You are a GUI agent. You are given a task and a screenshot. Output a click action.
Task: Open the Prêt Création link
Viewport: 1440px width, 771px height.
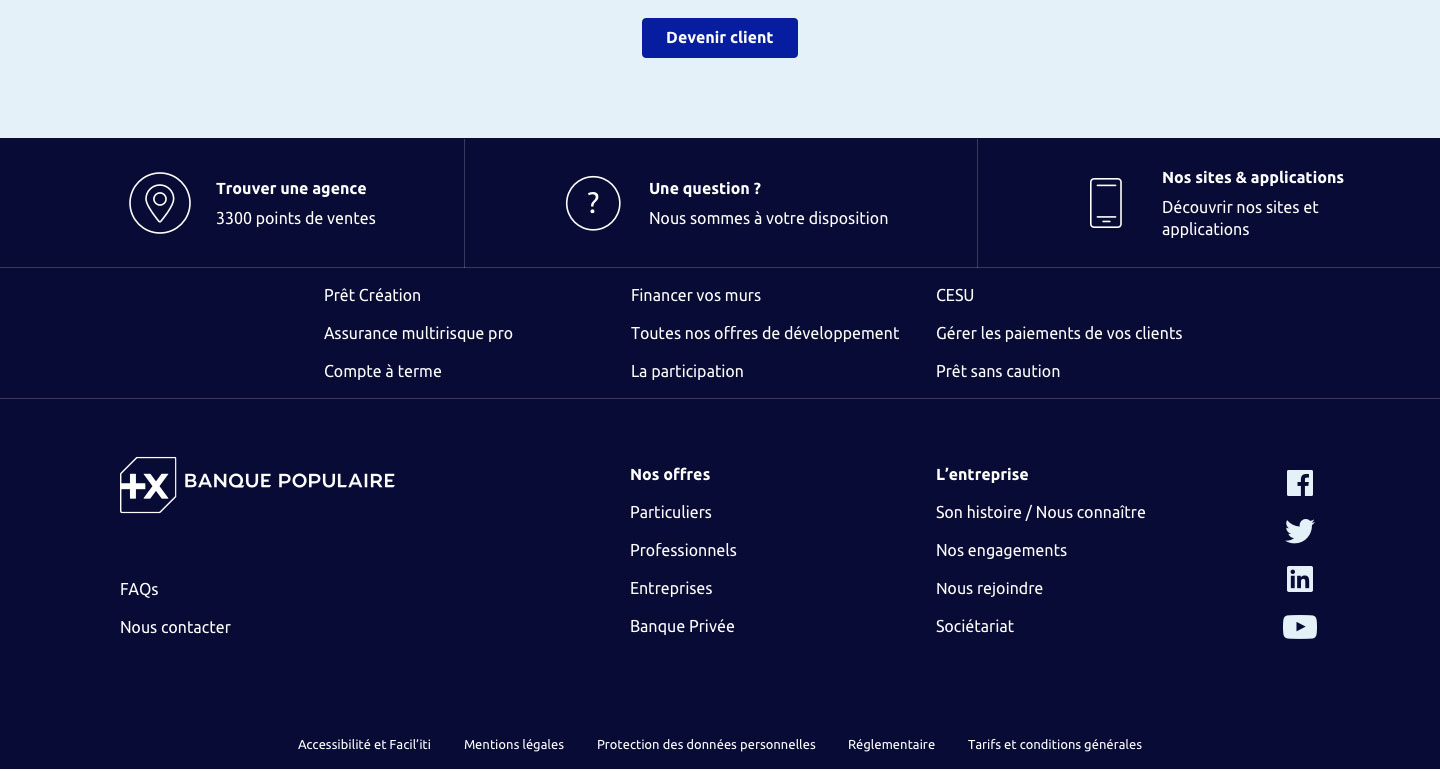pyautogui.click(x=372, y=296)
